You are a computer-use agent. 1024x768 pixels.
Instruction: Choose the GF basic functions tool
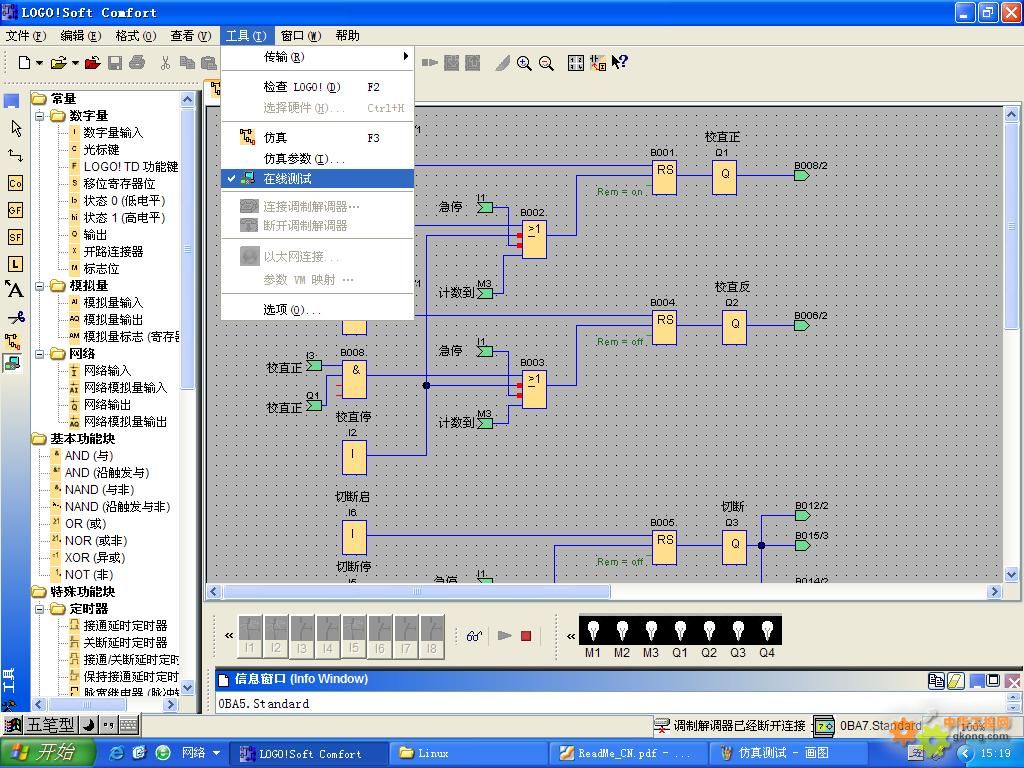coord(15,210)
